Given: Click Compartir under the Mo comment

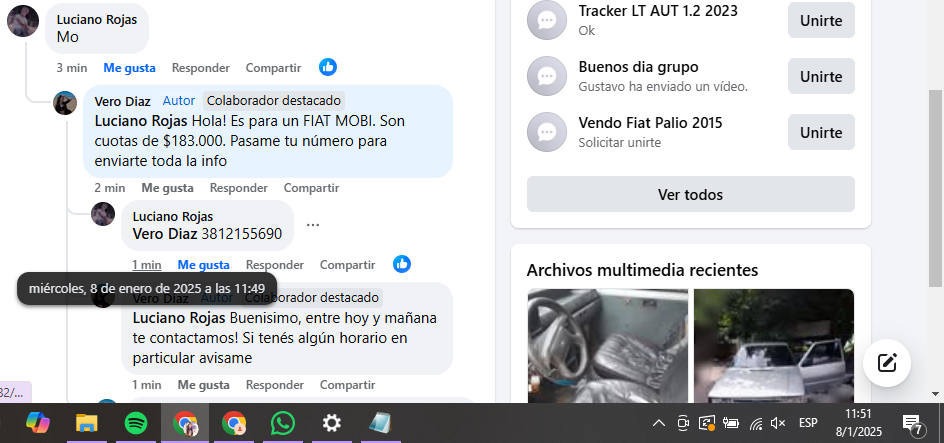Looking at the screenshot, I should (273, 68).
